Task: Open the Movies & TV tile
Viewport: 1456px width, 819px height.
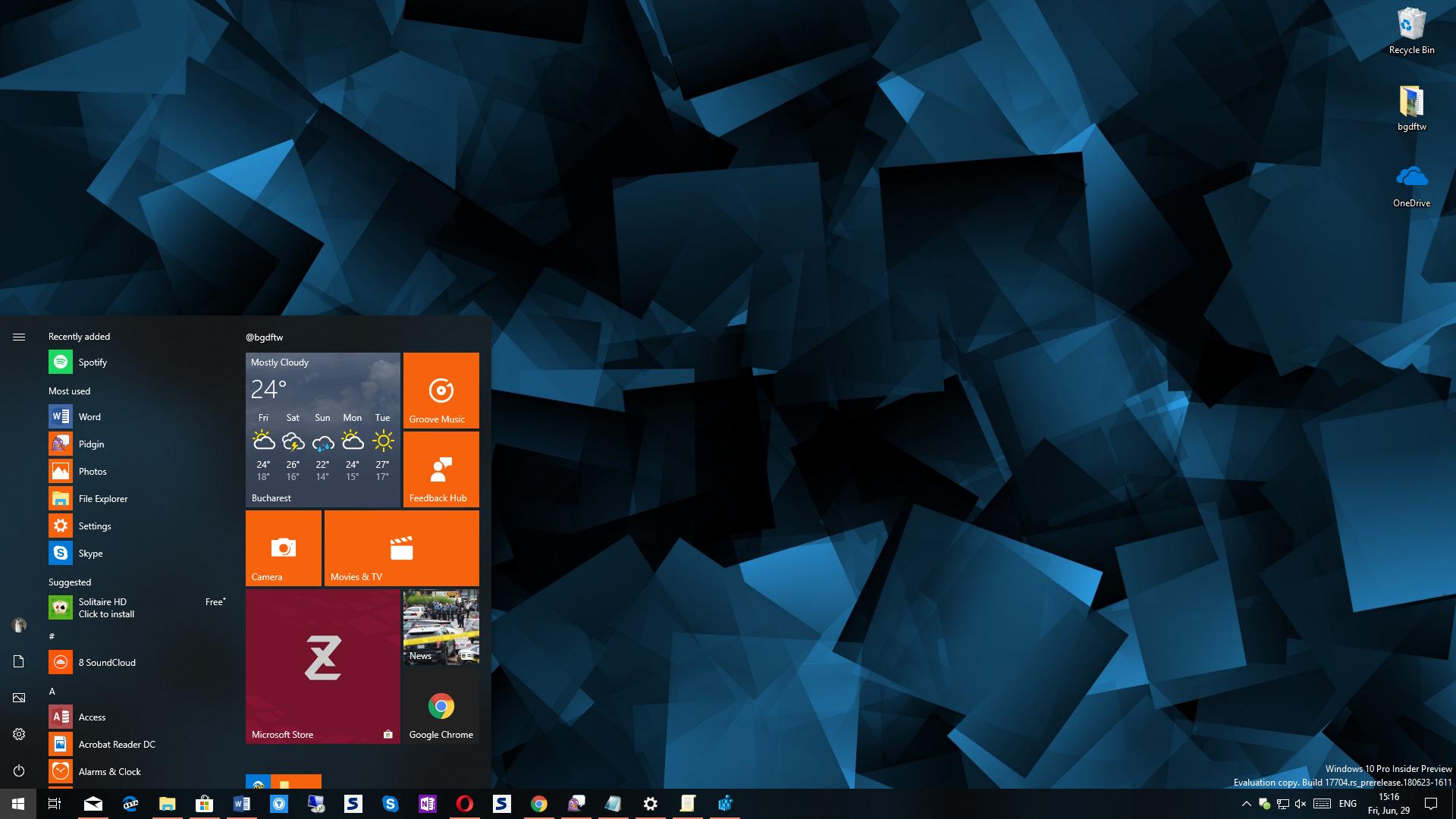Action: point(402,548)
